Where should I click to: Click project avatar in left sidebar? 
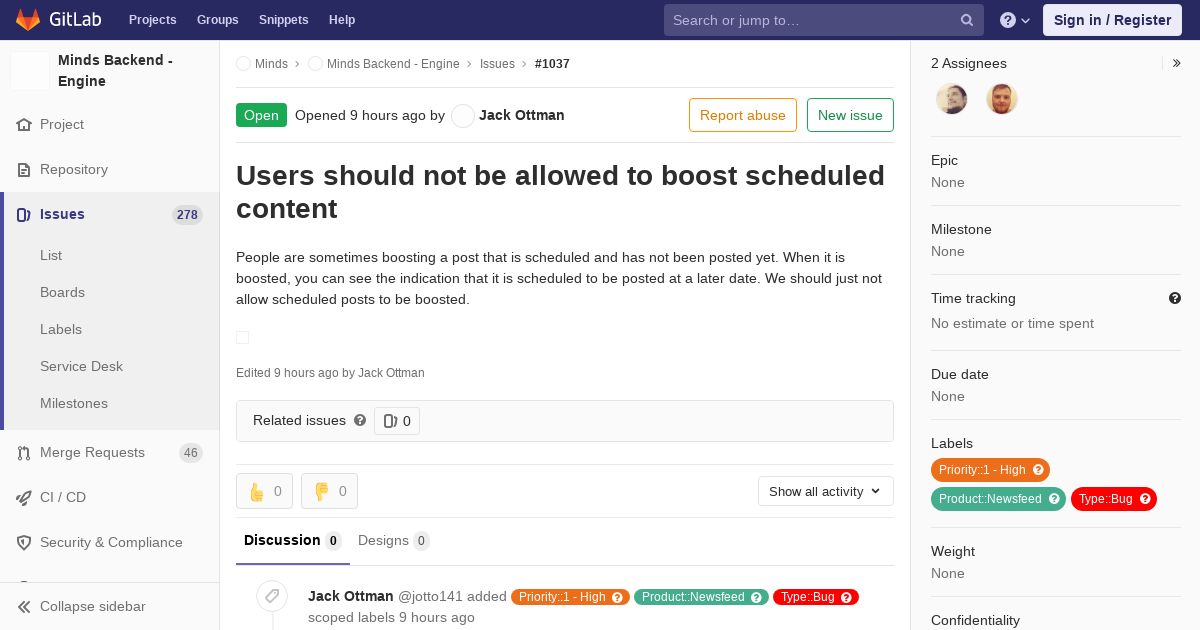coord(30,71)
